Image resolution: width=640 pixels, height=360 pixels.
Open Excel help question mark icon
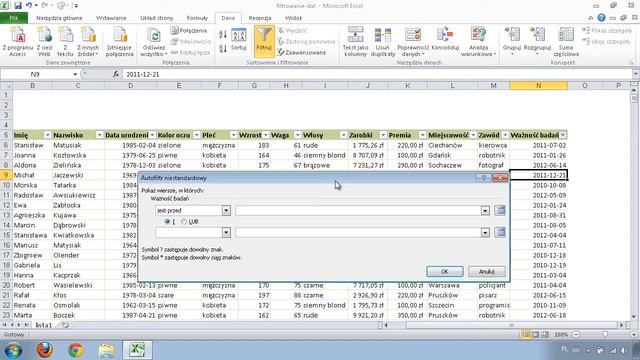click(x=601, y=18)
